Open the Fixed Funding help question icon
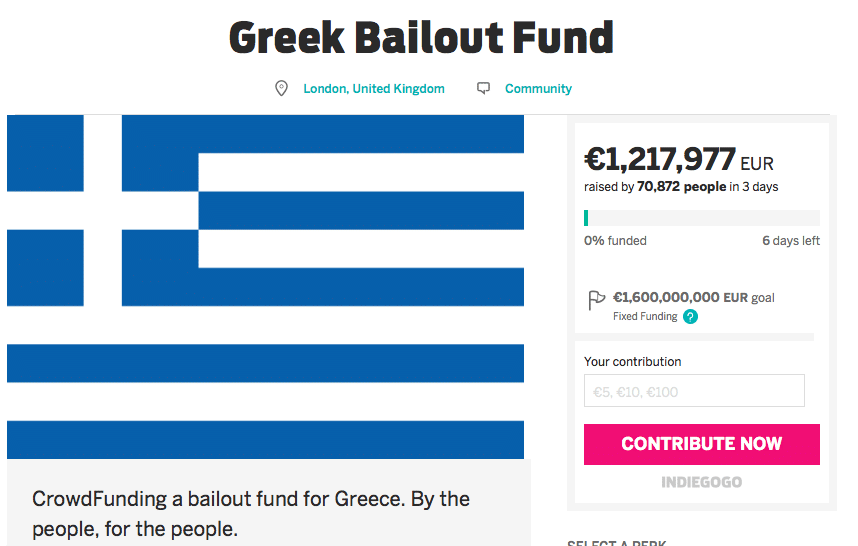 691,316
